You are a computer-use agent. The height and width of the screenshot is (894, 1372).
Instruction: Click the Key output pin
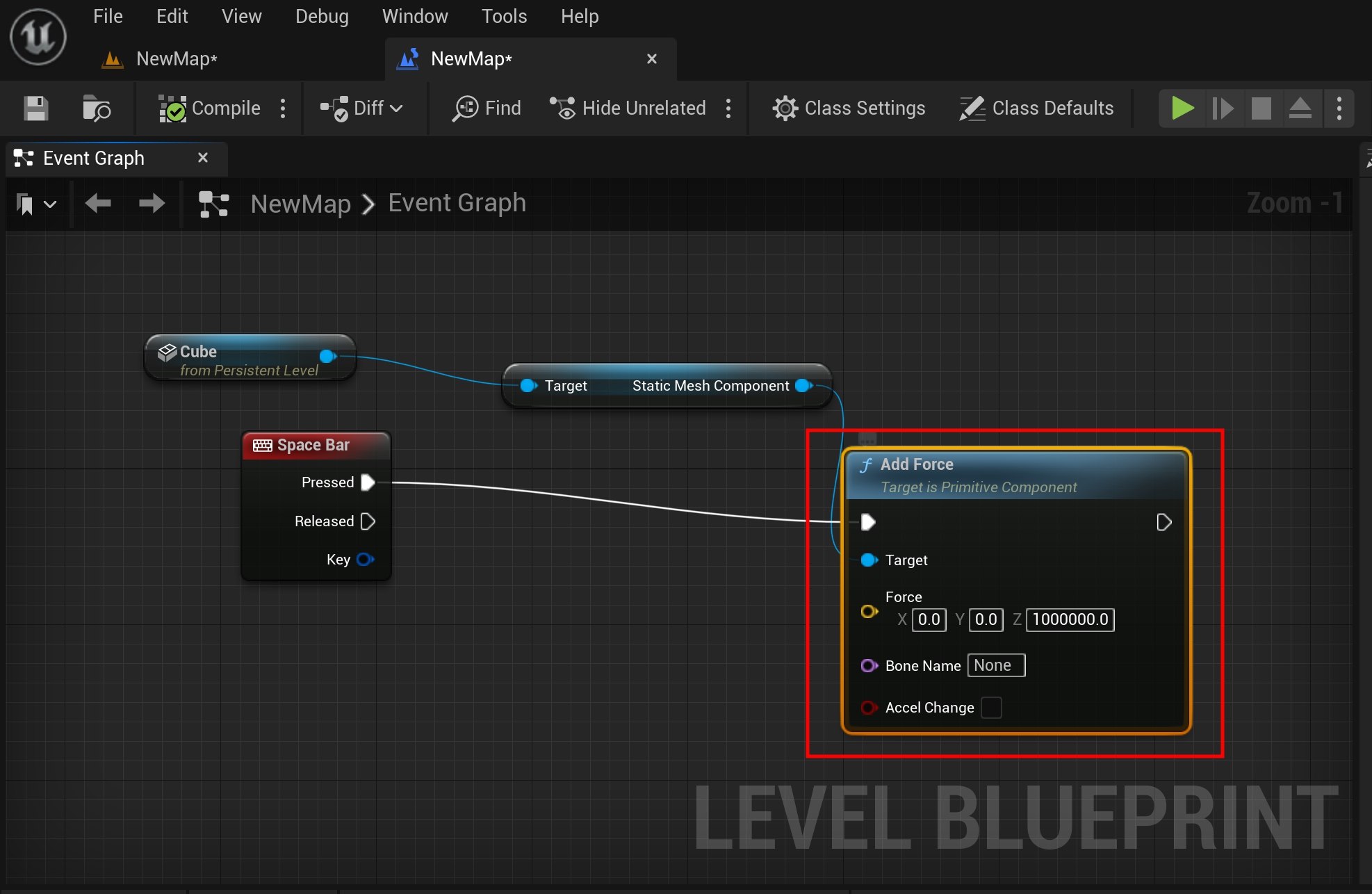pos(365,560)
